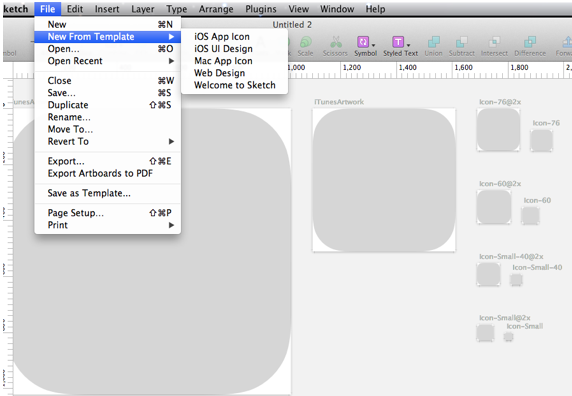
Task: Open the Type menu
Action: (177, 9)
